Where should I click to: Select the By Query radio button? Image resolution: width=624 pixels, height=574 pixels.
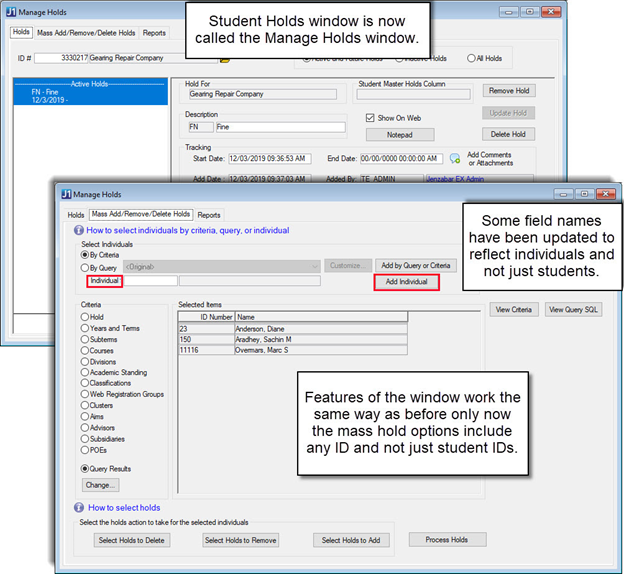coord(86,267)
